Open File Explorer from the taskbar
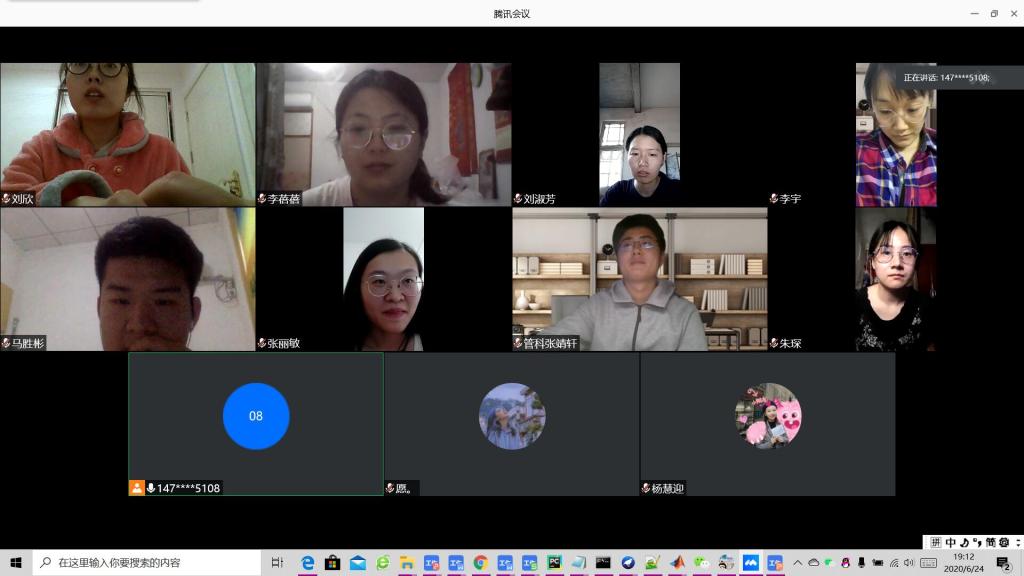 (x=407, y=563)
